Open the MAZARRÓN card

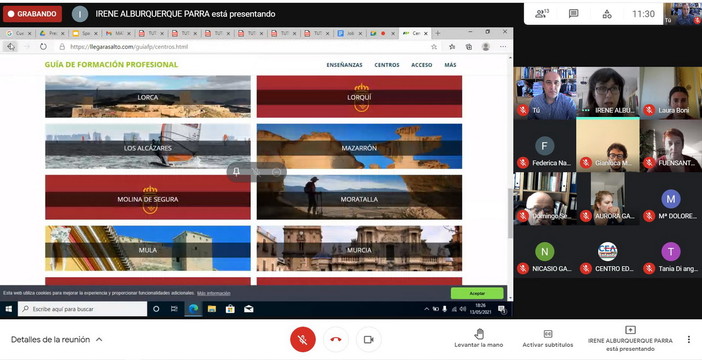[359, 146]
